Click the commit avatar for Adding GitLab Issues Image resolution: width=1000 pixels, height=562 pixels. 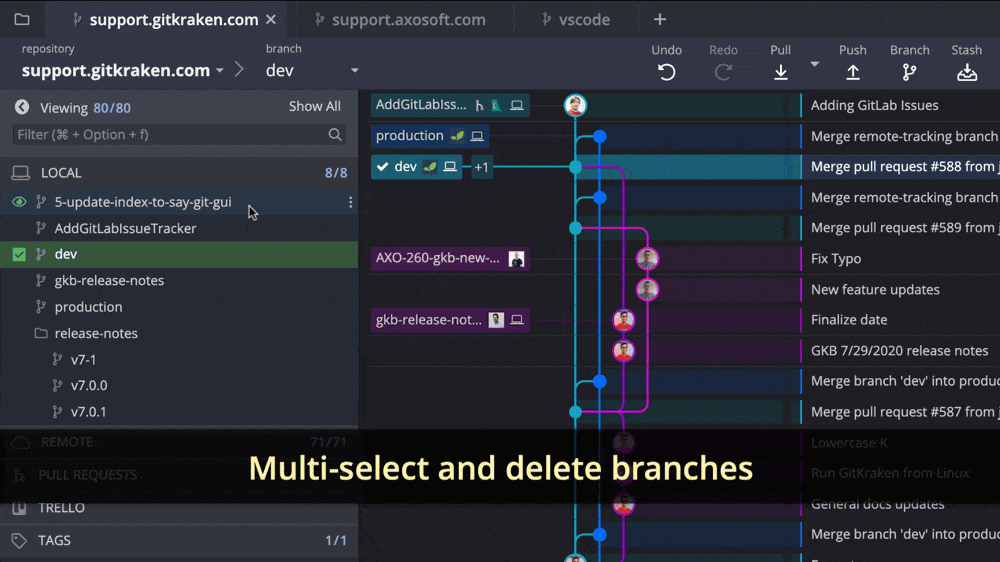tap(575, 105)
